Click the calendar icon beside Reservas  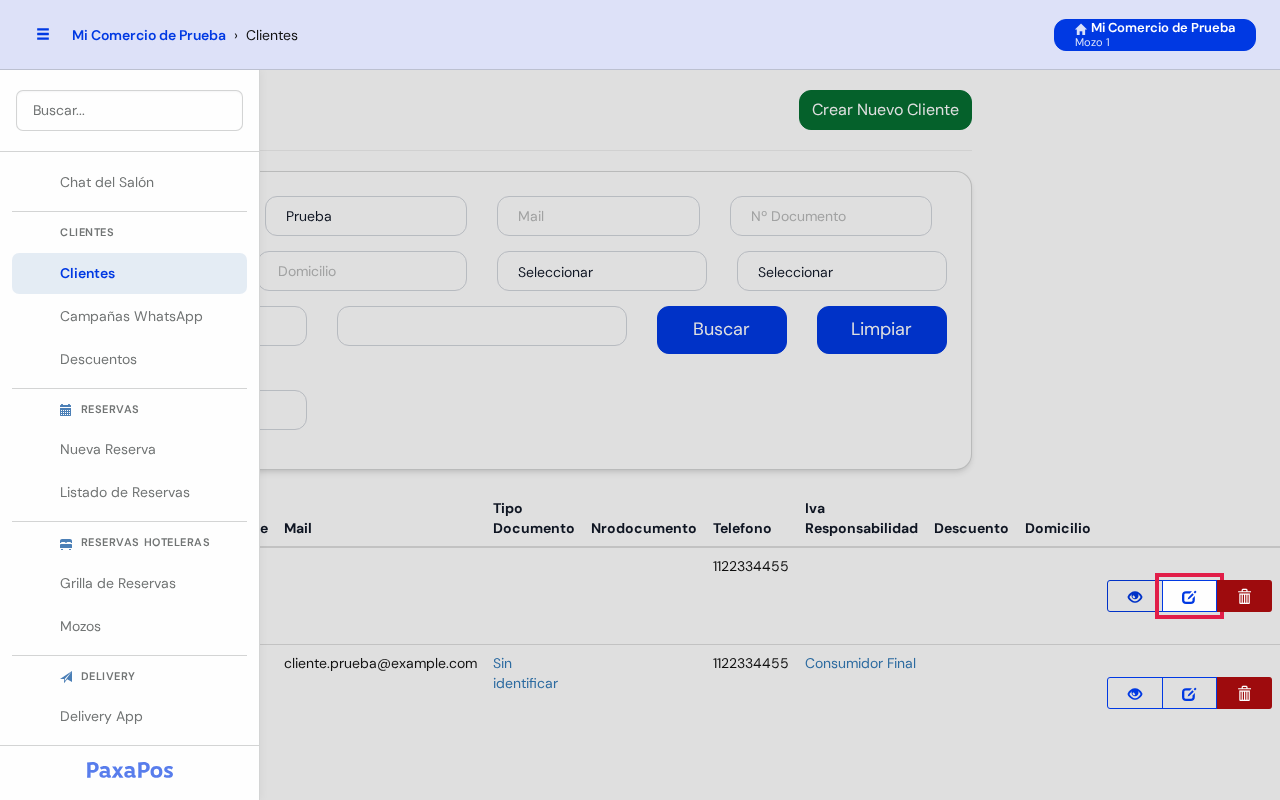[x=66, y=410]
